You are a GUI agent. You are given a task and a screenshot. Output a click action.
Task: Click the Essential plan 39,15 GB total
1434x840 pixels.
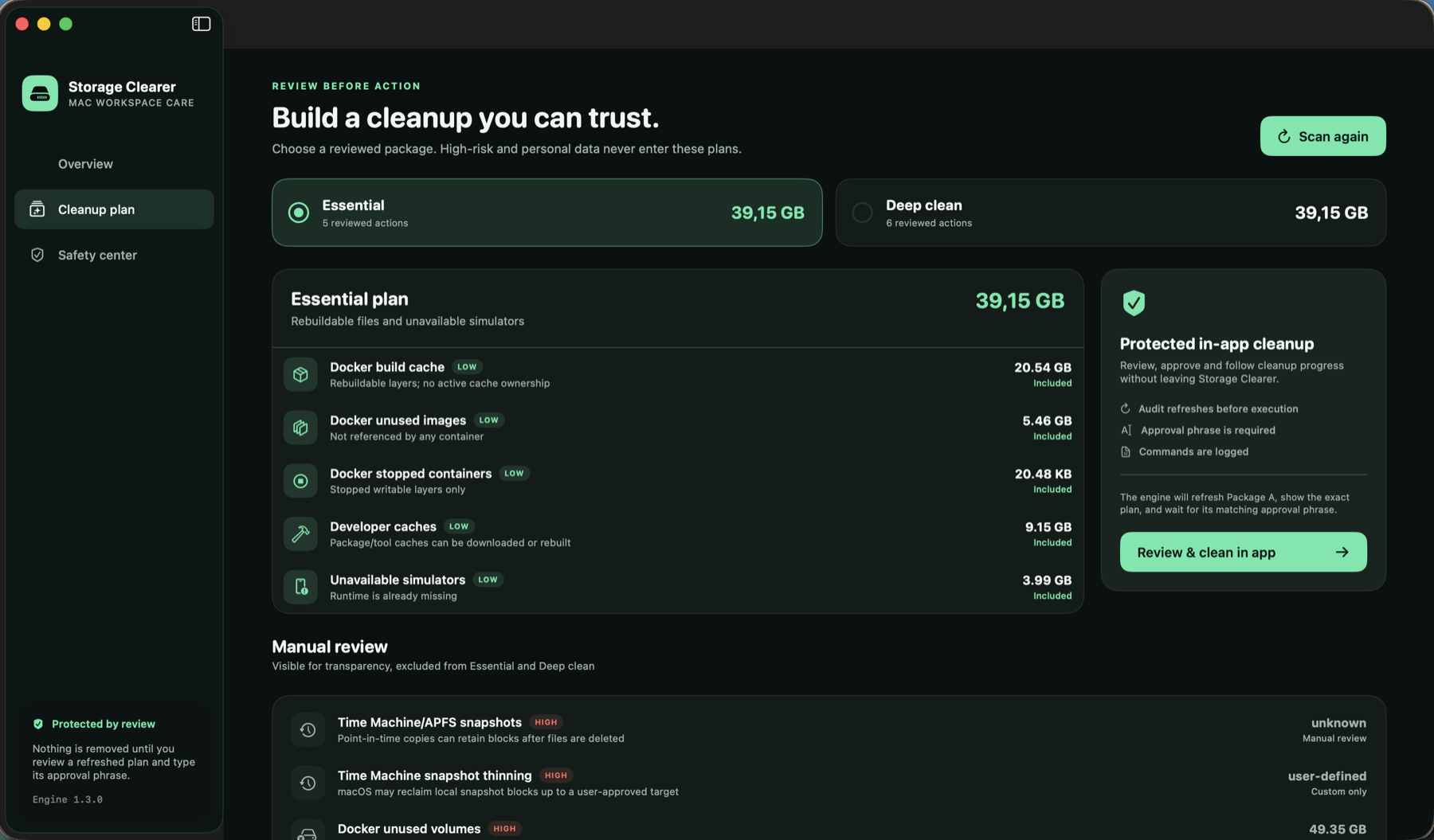(x=1020, y=301)
